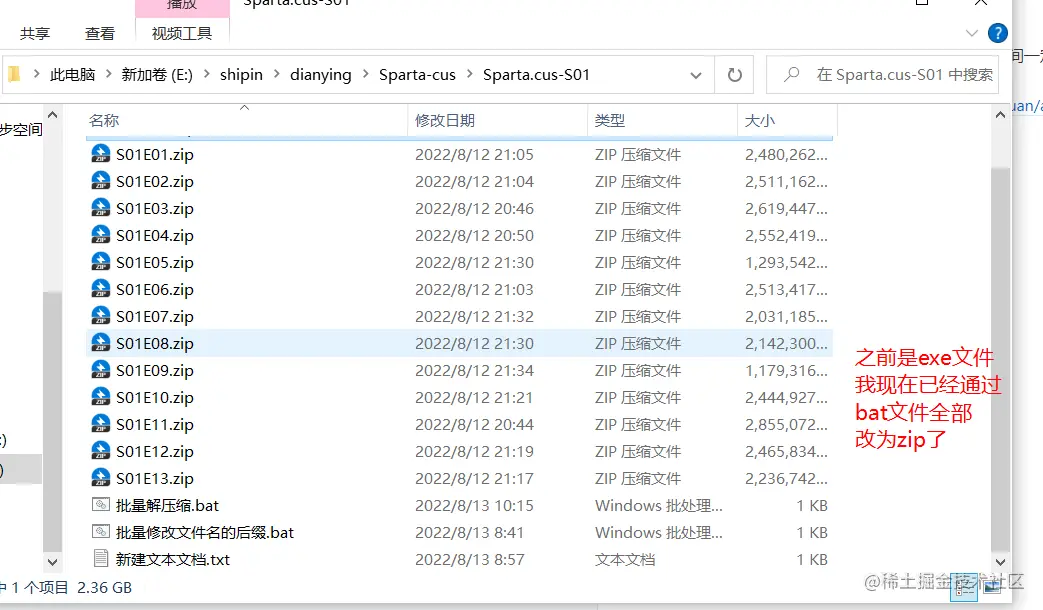This screenshot has width=1043, height=610.
Task: Select the S01E07.zip file icon
Action: pyautogui.click(x=100, y=316)
